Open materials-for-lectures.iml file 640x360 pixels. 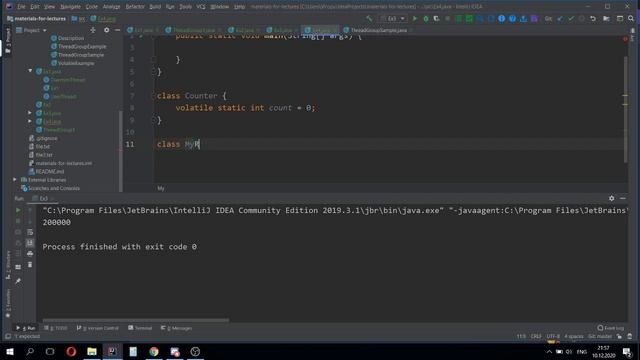click(x=63, y=163)
